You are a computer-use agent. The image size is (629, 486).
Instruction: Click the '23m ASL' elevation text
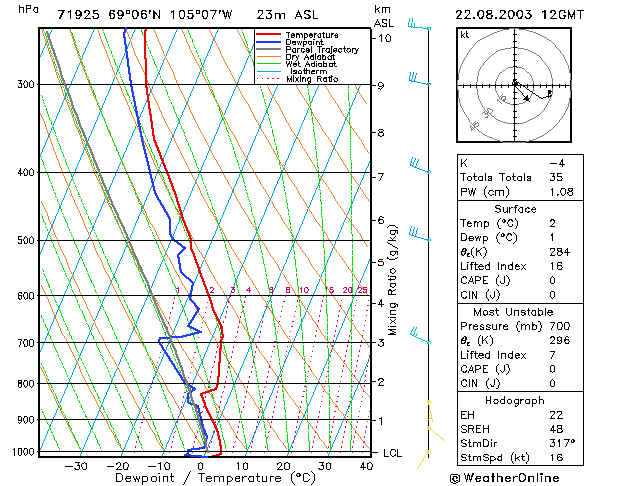(287, 15)
